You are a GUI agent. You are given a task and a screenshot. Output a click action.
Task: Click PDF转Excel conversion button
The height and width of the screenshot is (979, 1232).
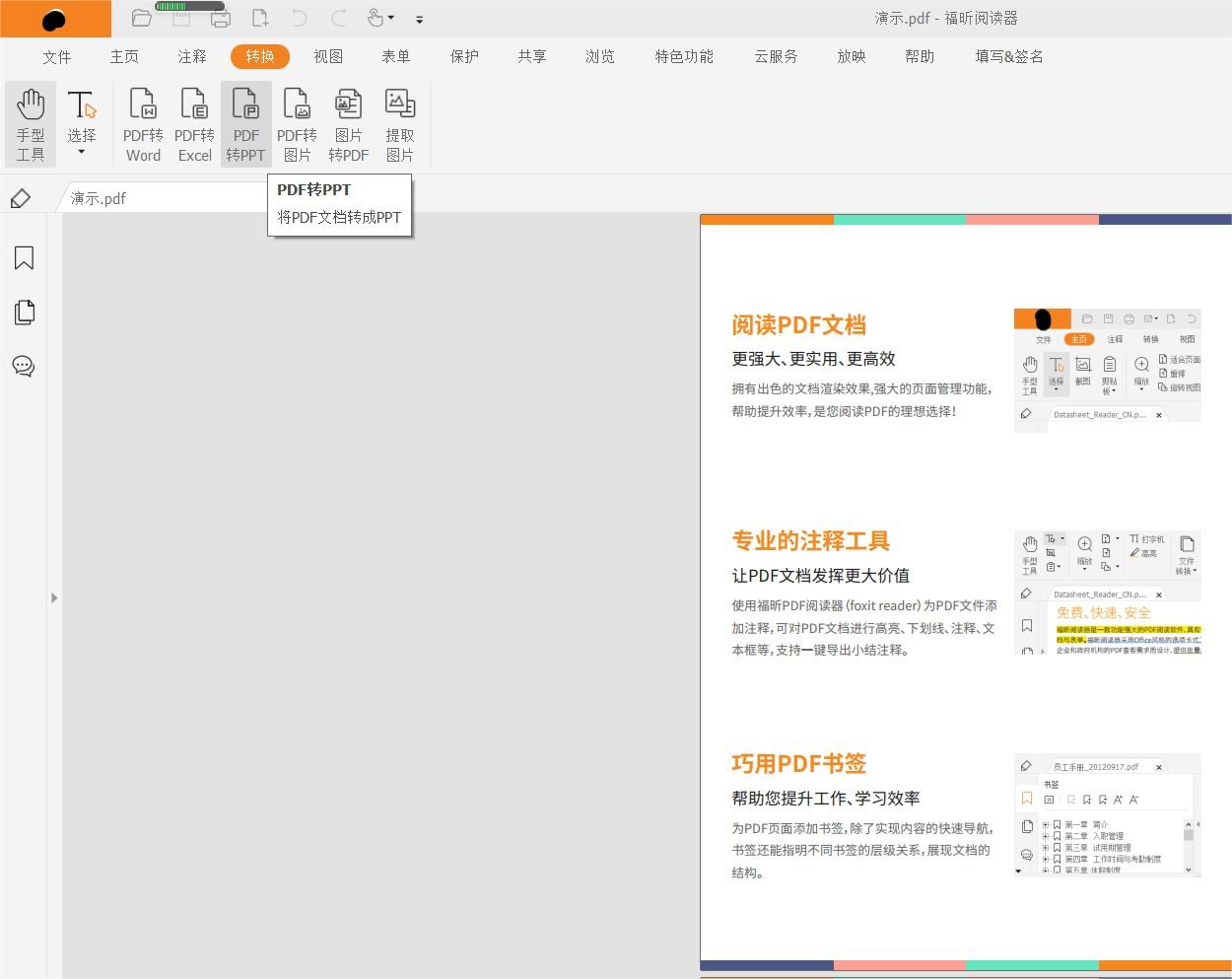[x=194, y=124]
